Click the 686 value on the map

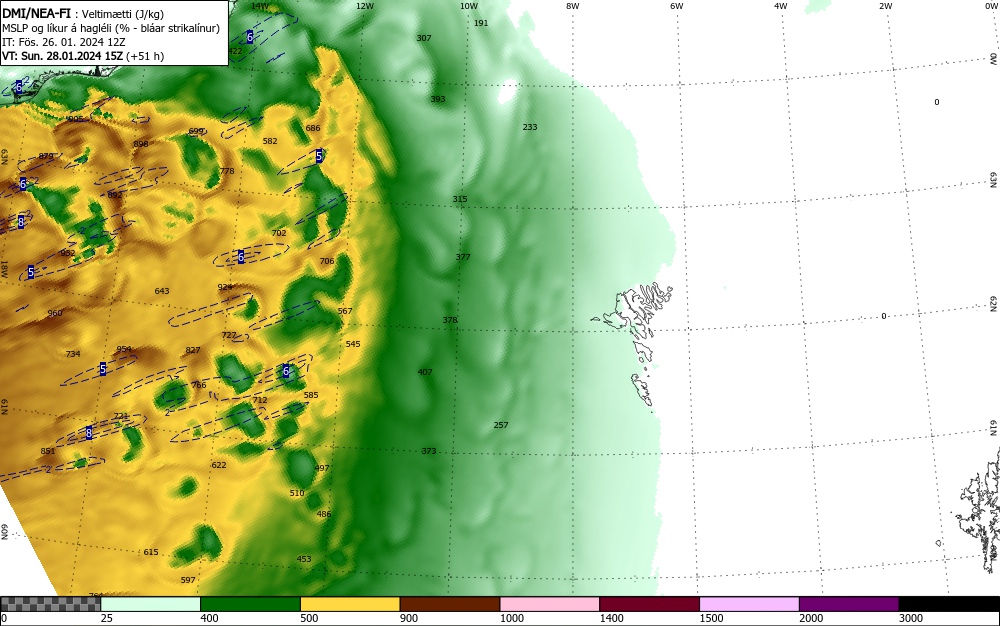point(313,128)
